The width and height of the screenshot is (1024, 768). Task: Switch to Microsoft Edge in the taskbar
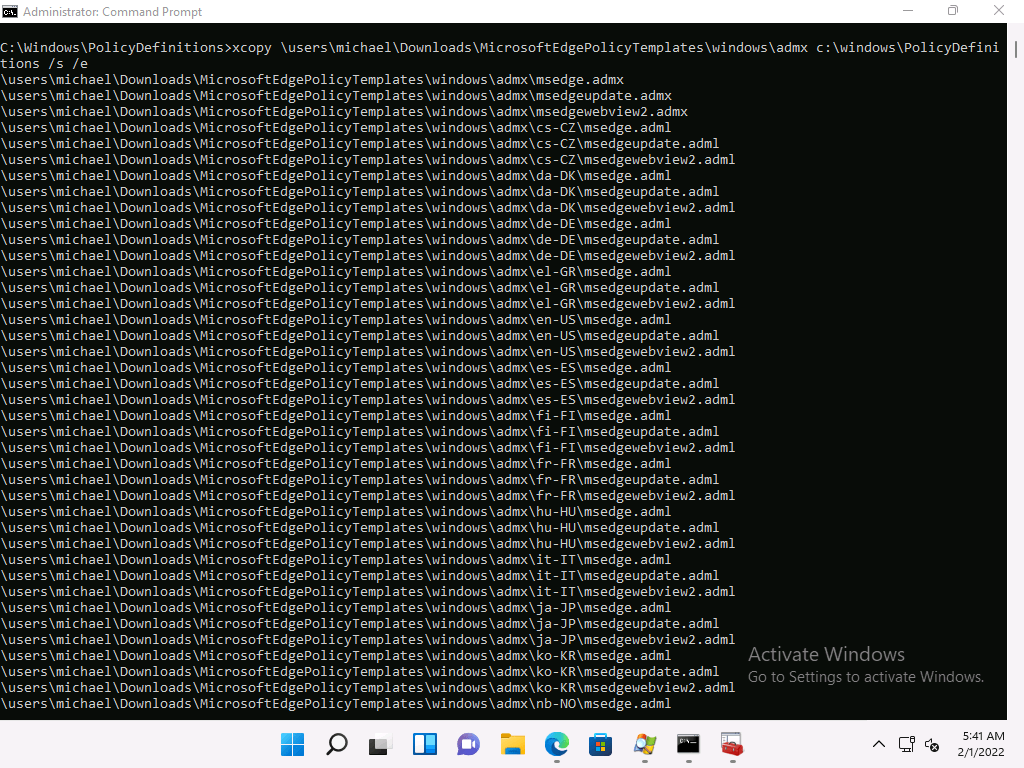click(556, 744)
